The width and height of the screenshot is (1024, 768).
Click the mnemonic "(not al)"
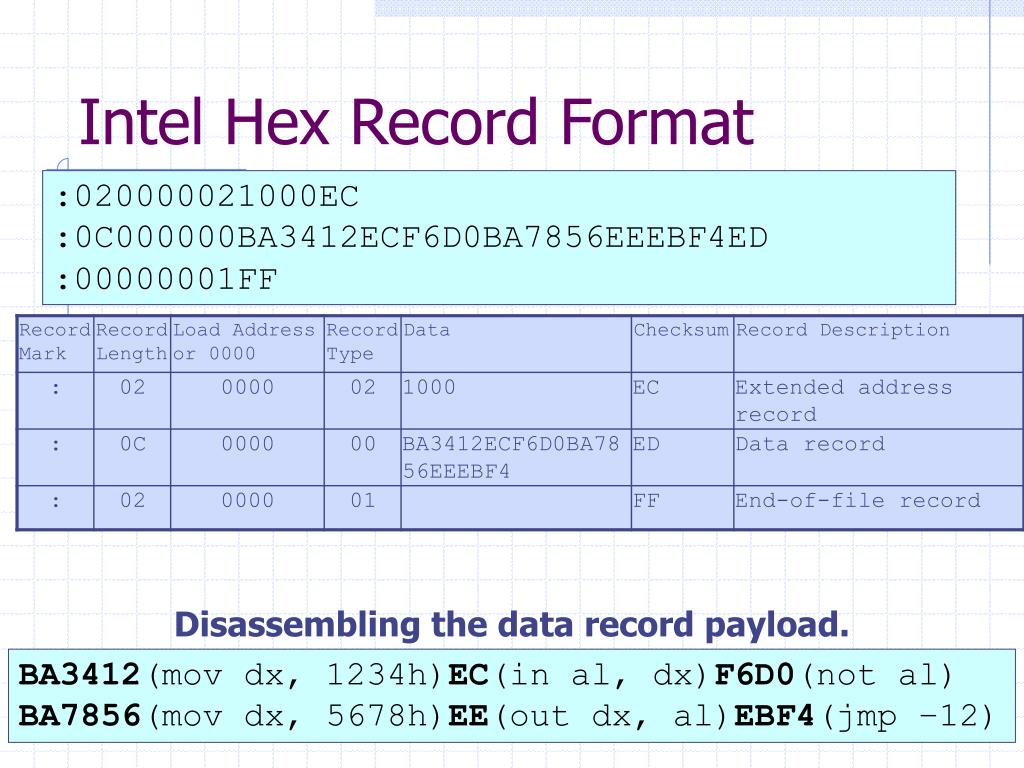pos(878,676)
